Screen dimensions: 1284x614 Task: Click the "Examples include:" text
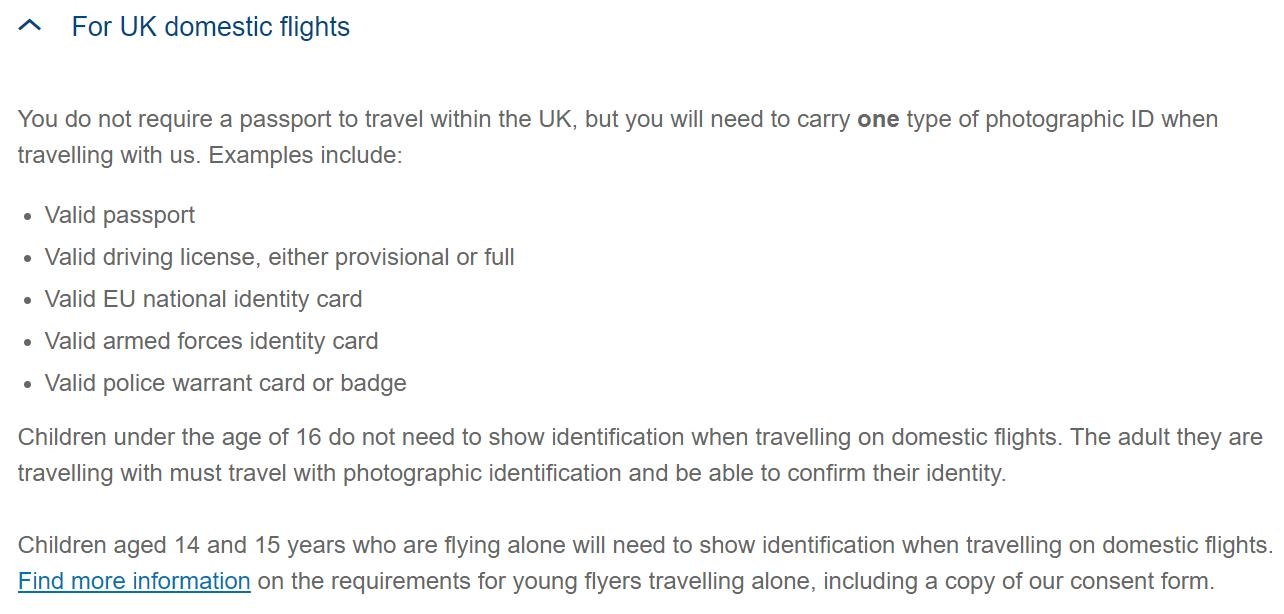click(x=305, y=156)
